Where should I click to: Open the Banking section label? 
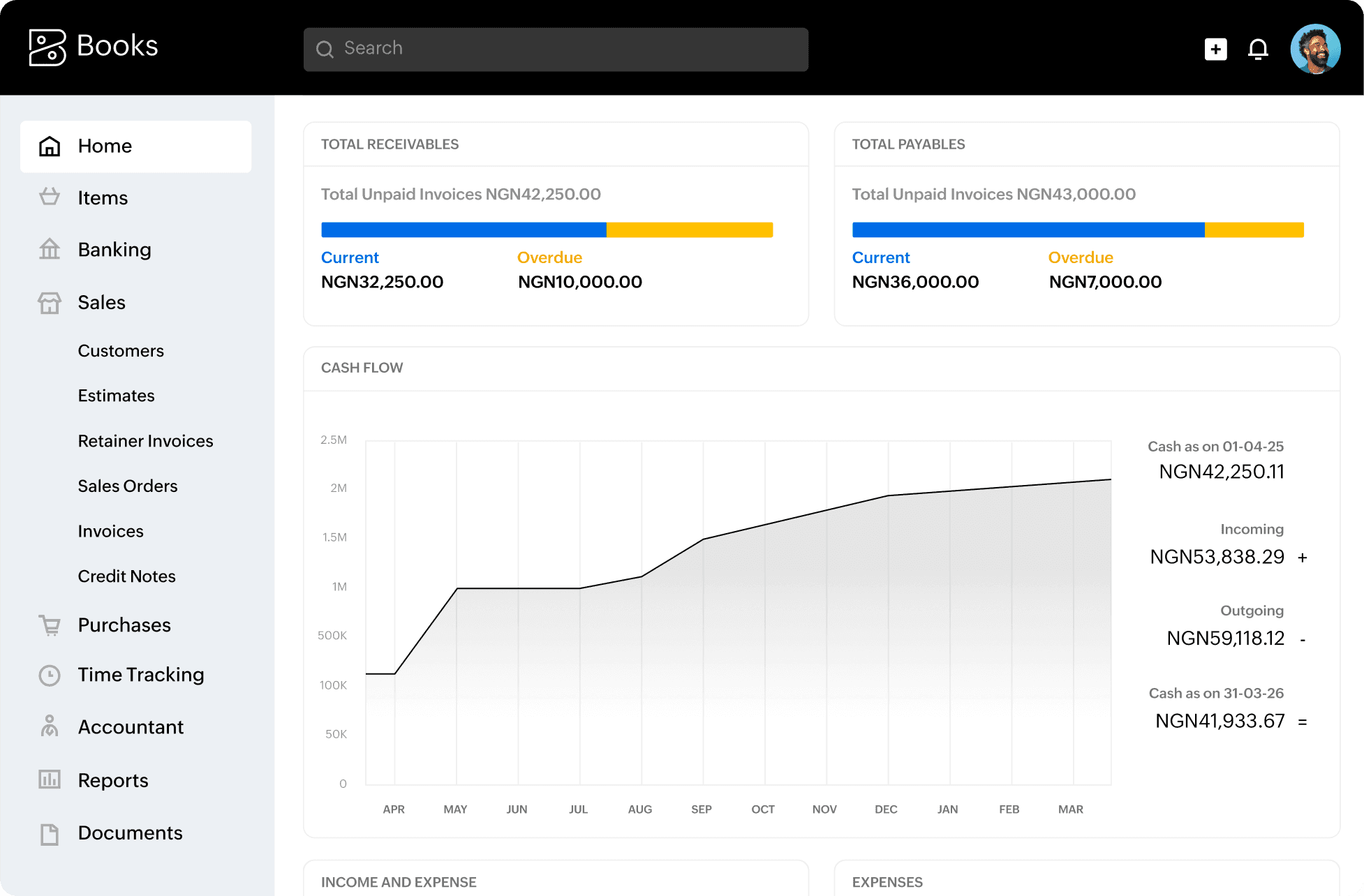(x=114, y=250)
